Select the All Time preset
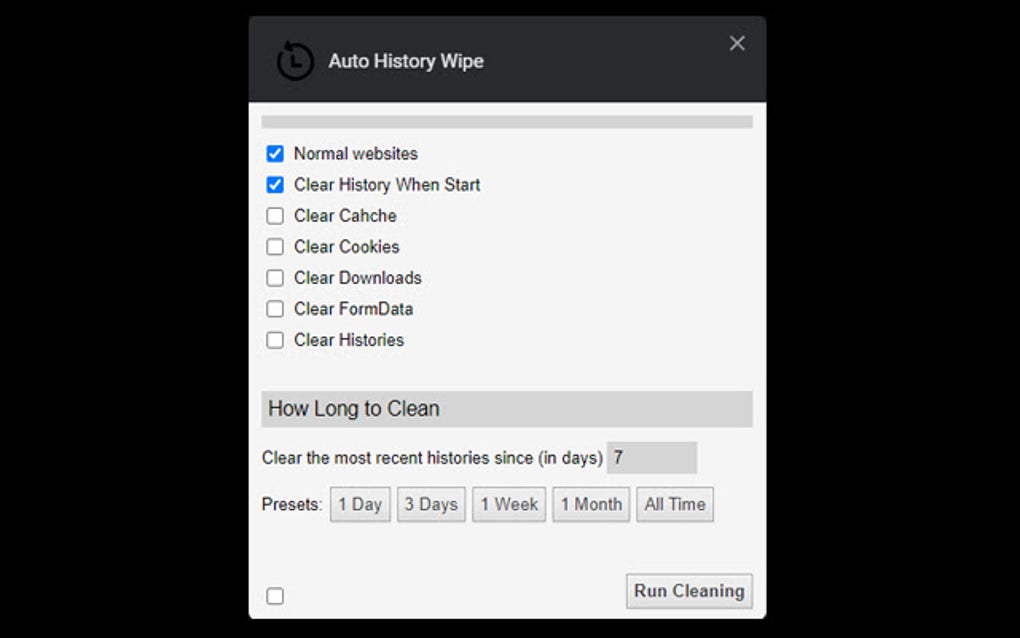This screenshot has width=1020, height=638. (674, 504)
